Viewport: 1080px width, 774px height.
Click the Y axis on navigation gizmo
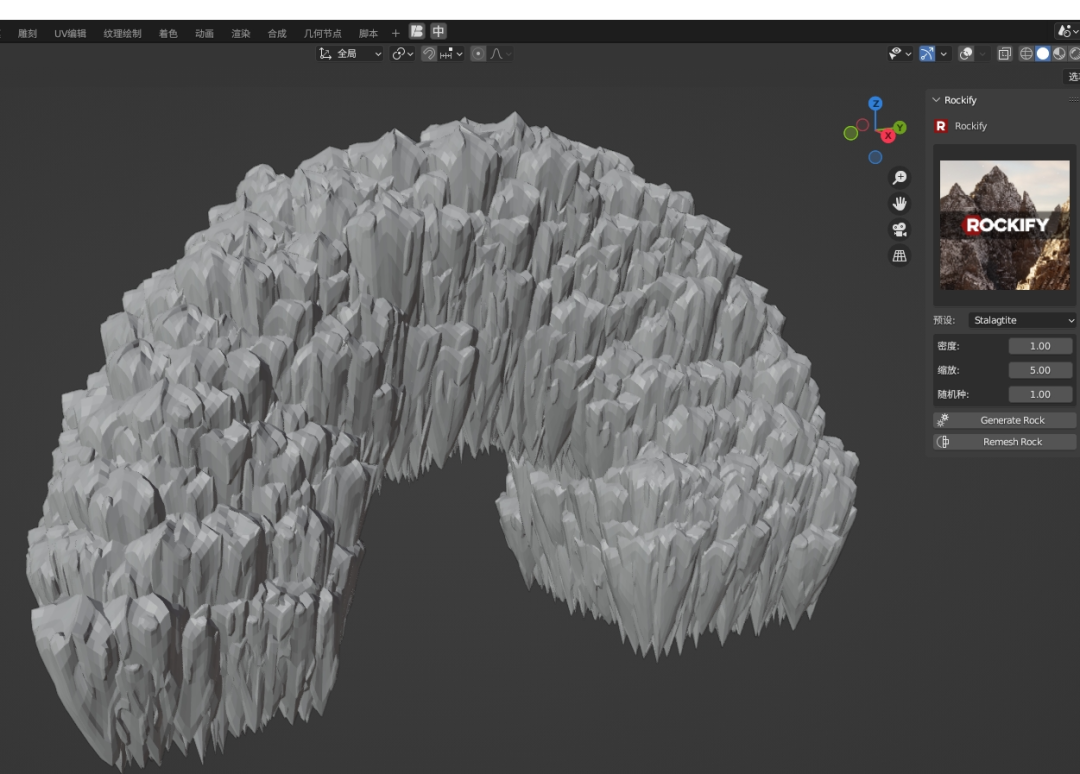pyautogui.click(x=900, y=127)
